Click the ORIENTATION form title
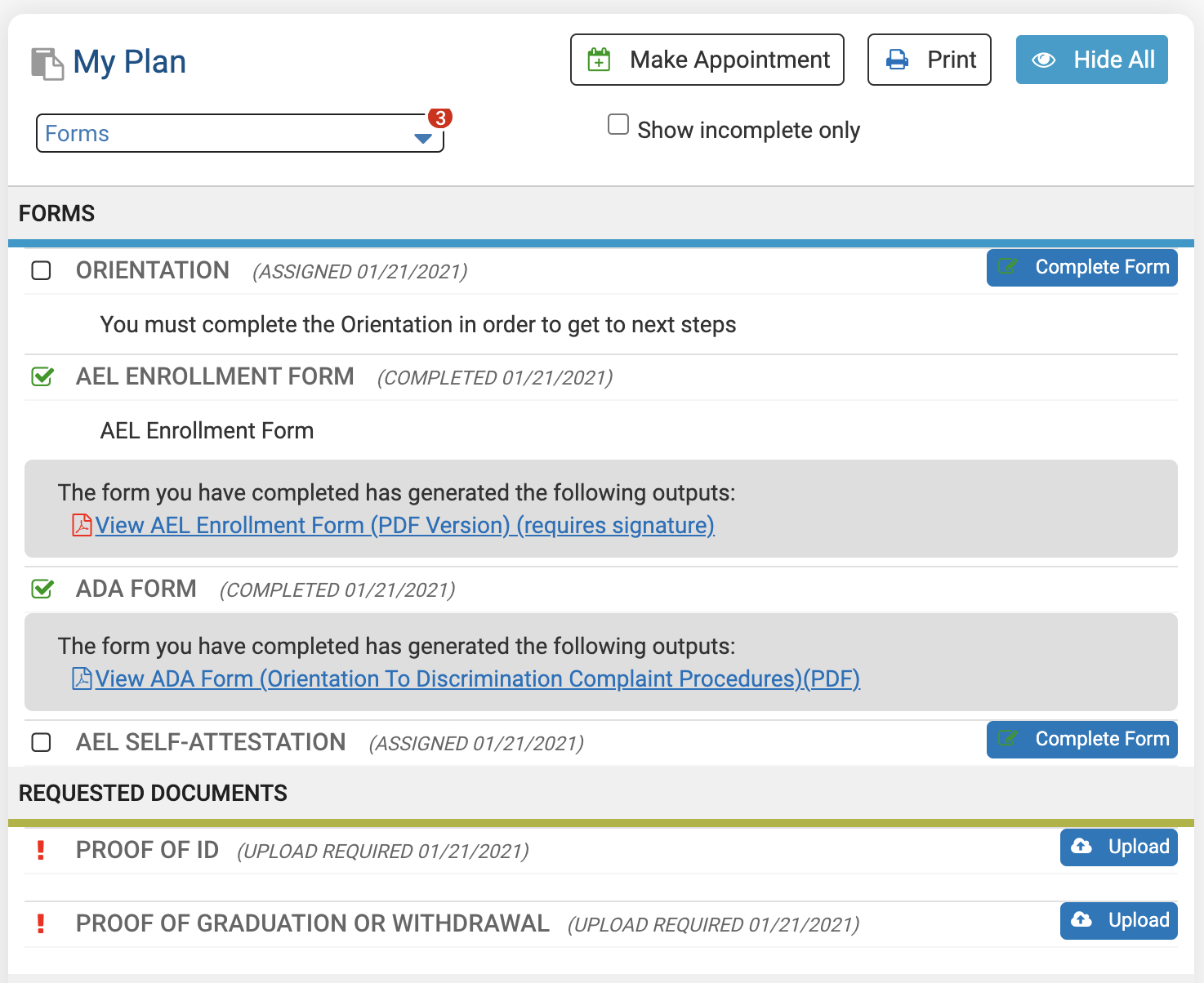Screen dimensions: 1204x983 [153, 270]
